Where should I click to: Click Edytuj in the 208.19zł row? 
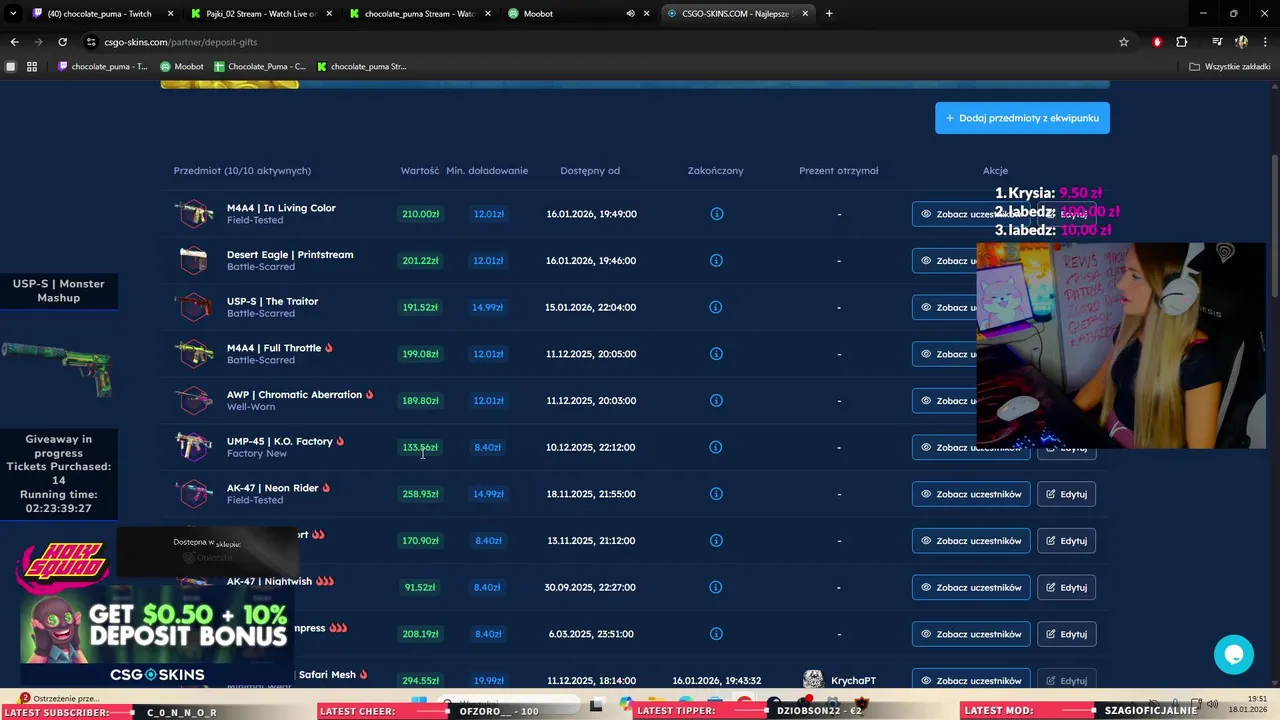tap(1066, 634)
